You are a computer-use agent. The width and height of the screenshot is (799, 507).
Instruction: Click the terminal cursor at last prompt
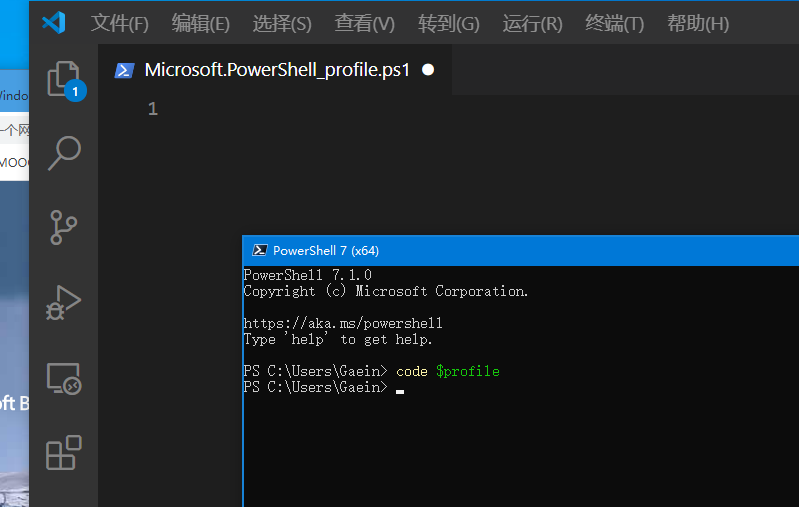[400, 391]
